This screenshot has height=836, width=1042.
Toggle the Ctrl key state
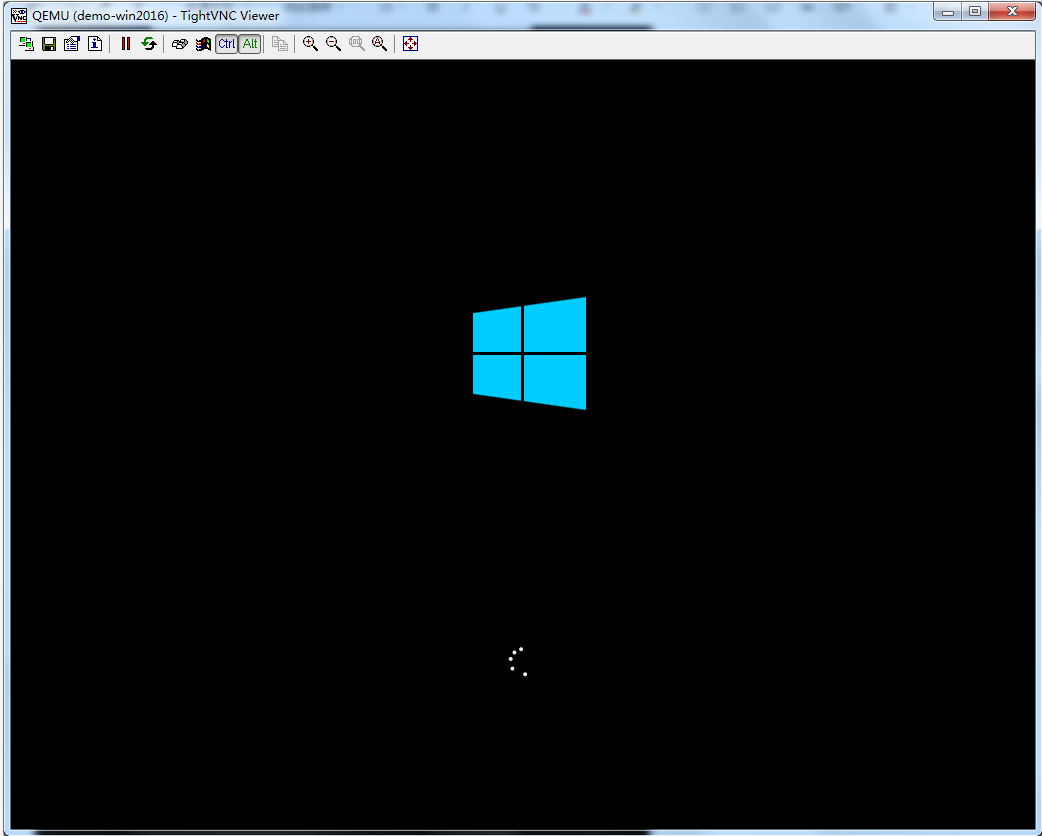(x=227, y=44)
